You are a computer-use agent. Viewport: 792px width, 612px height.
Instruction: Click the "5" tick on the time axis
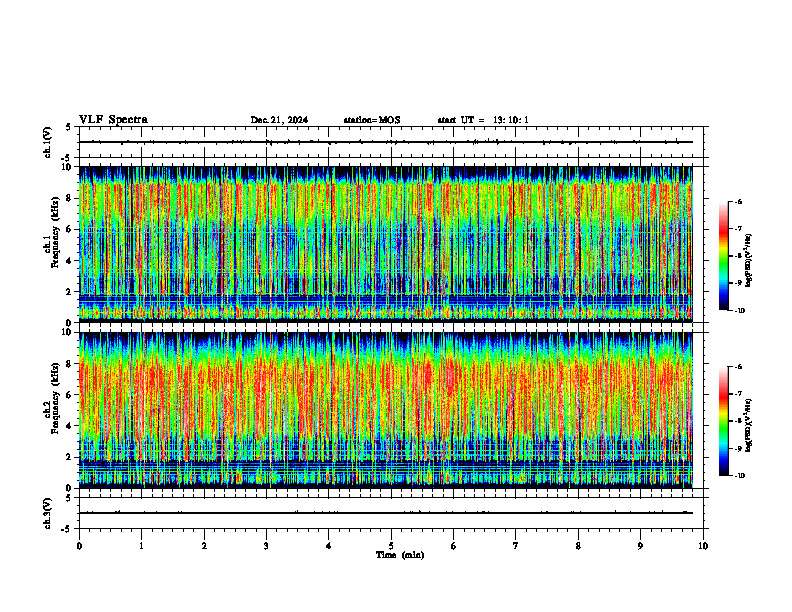[391, 546]
